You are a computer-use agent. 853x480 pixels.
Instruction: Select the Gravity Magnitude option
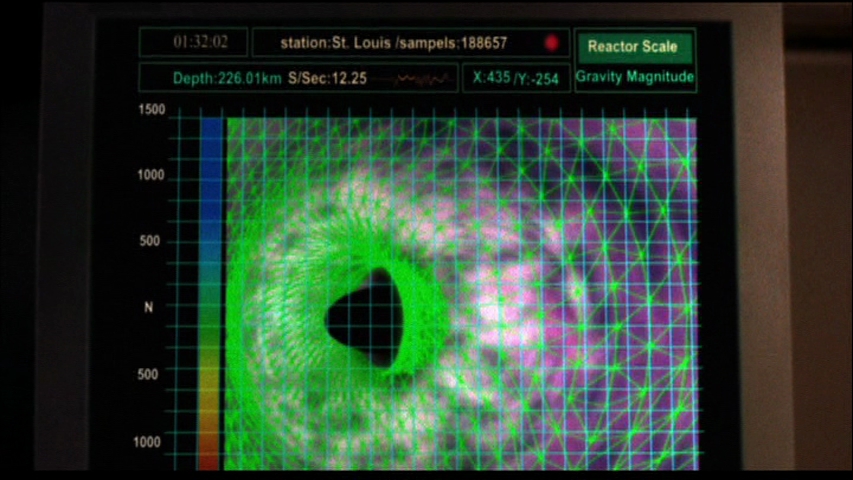point(635,77)
